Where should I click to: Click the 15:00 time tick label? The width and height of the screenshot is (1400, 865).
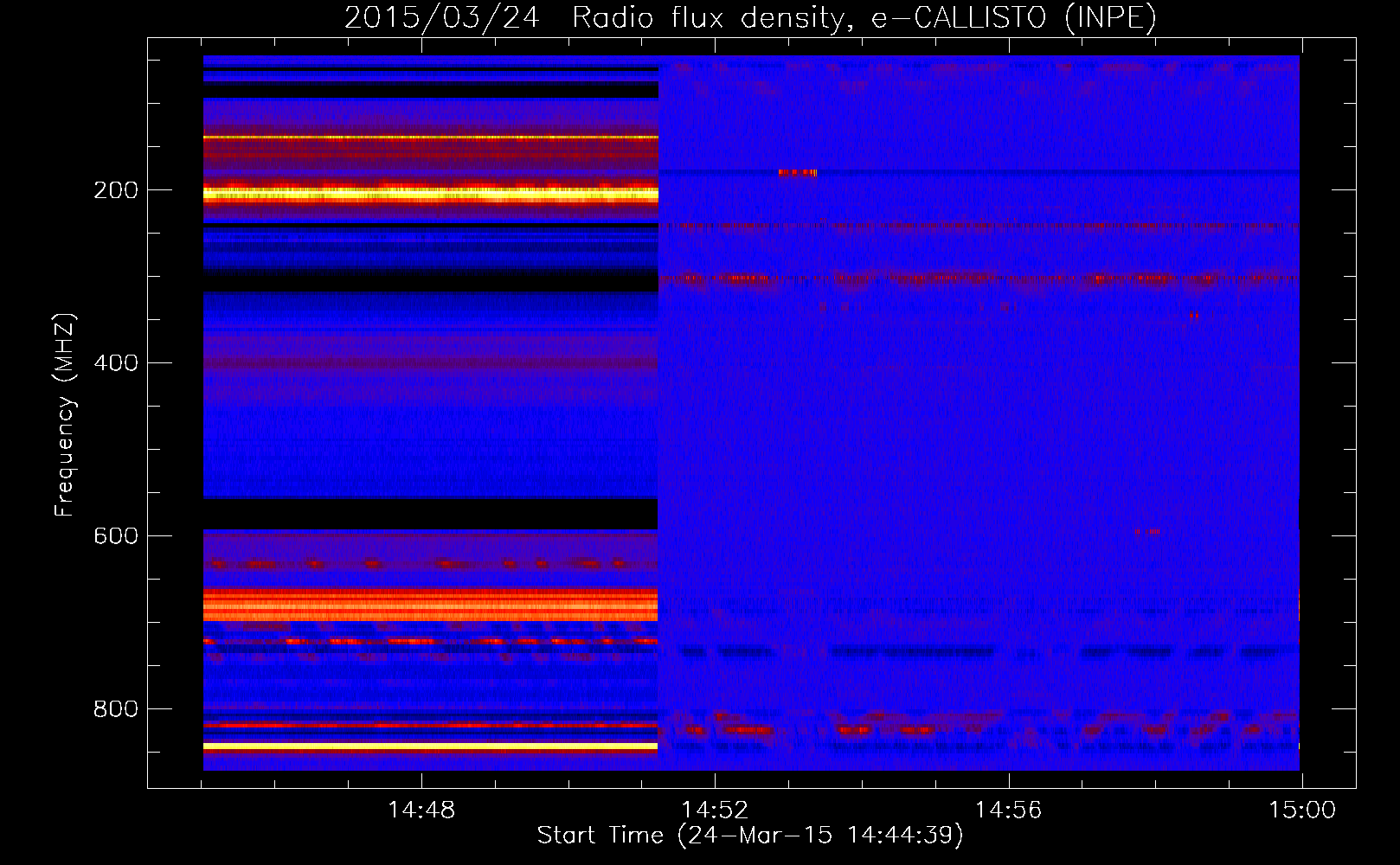pyautogui.click(x=1302, y=811)
